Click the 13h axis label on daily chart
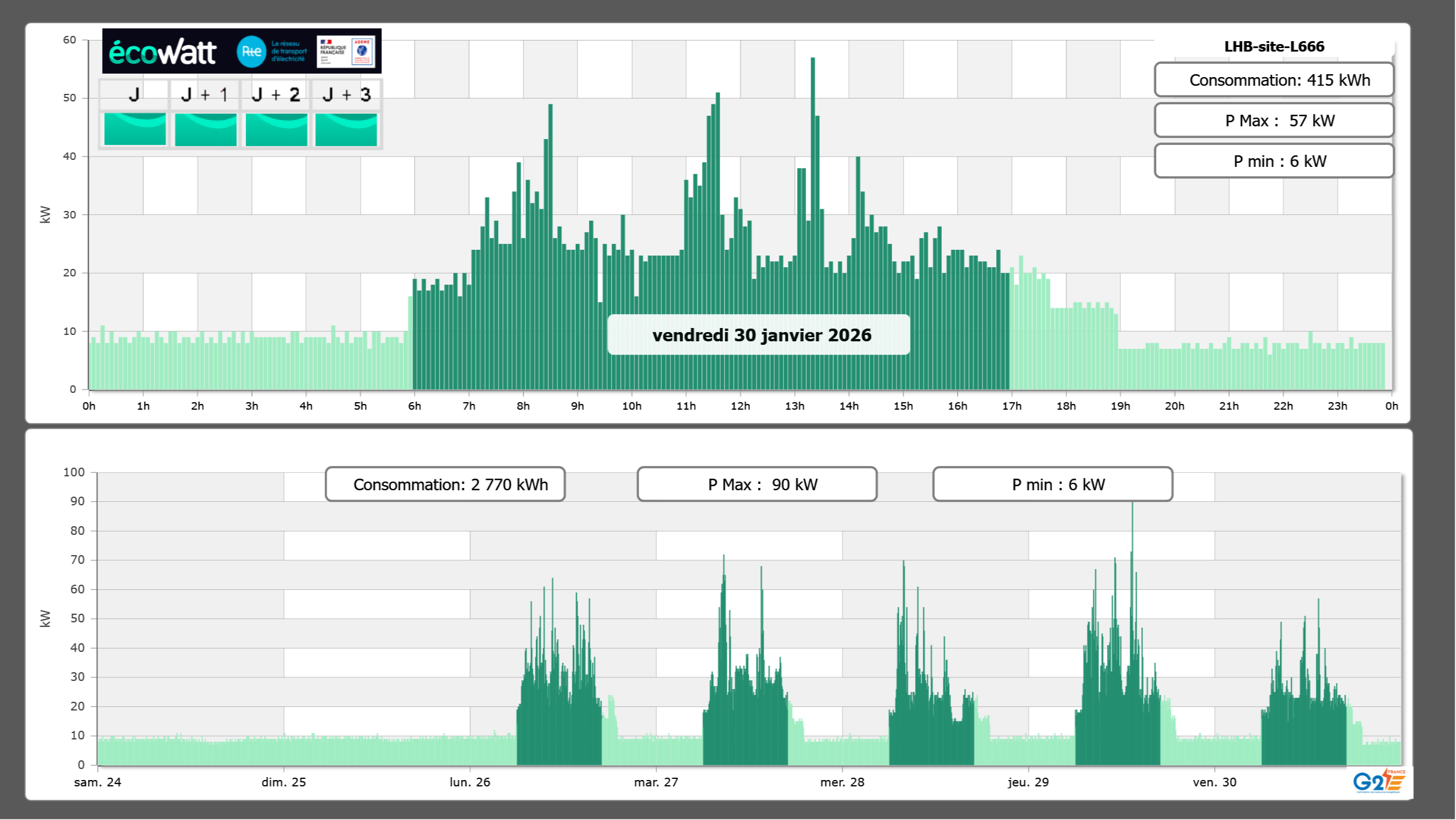This screenshot has height=820, width=1456. point(794,406)
